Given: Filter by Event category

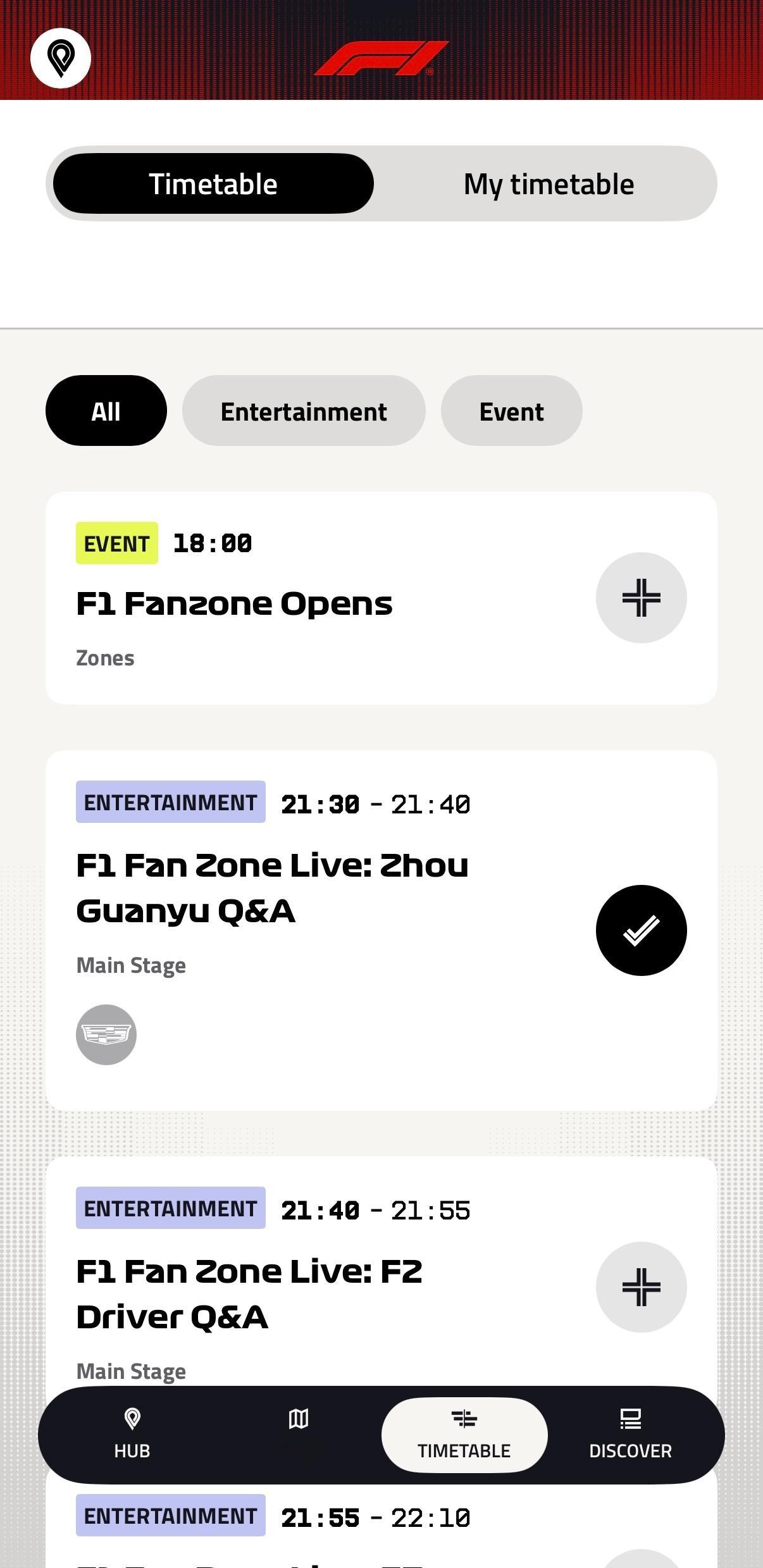Looking at the screenshot, I should click(x=511, y=411).
